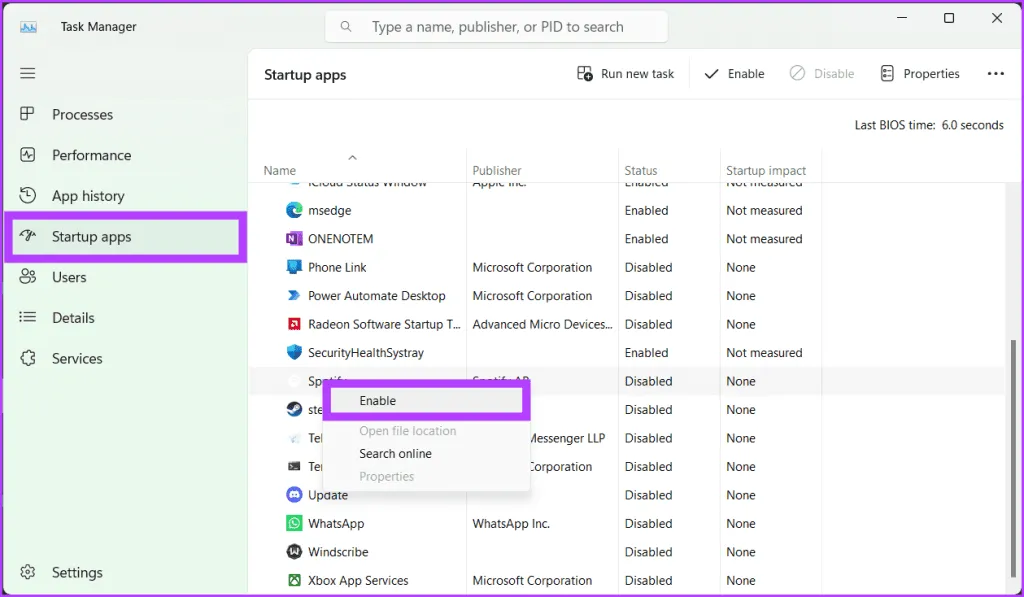Screen dimensions: 1024x597
Task: Open Task Manager Settings
Action: pos(77,573)
